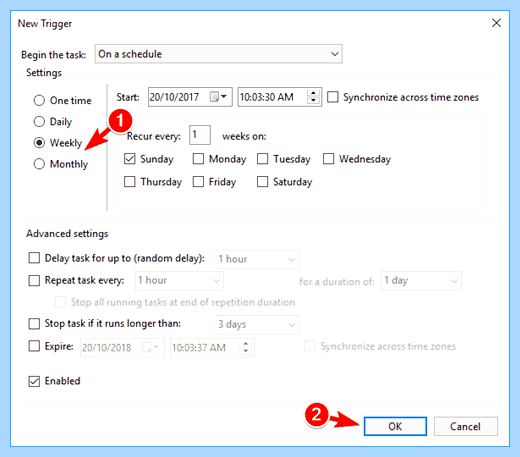Viewport: 520px width, 457px height.
Task: Open the random delay 1 hour dropdown
Action: tap(257, 259)
